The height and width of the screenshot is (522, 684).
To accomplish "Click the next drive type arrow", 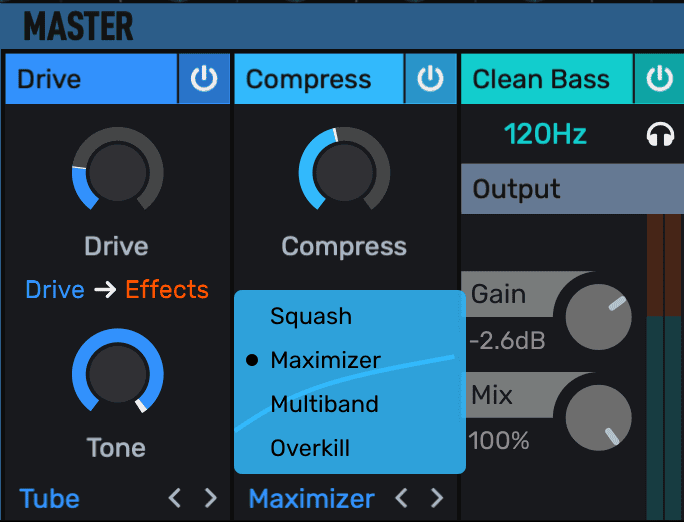I will [210, 497].
